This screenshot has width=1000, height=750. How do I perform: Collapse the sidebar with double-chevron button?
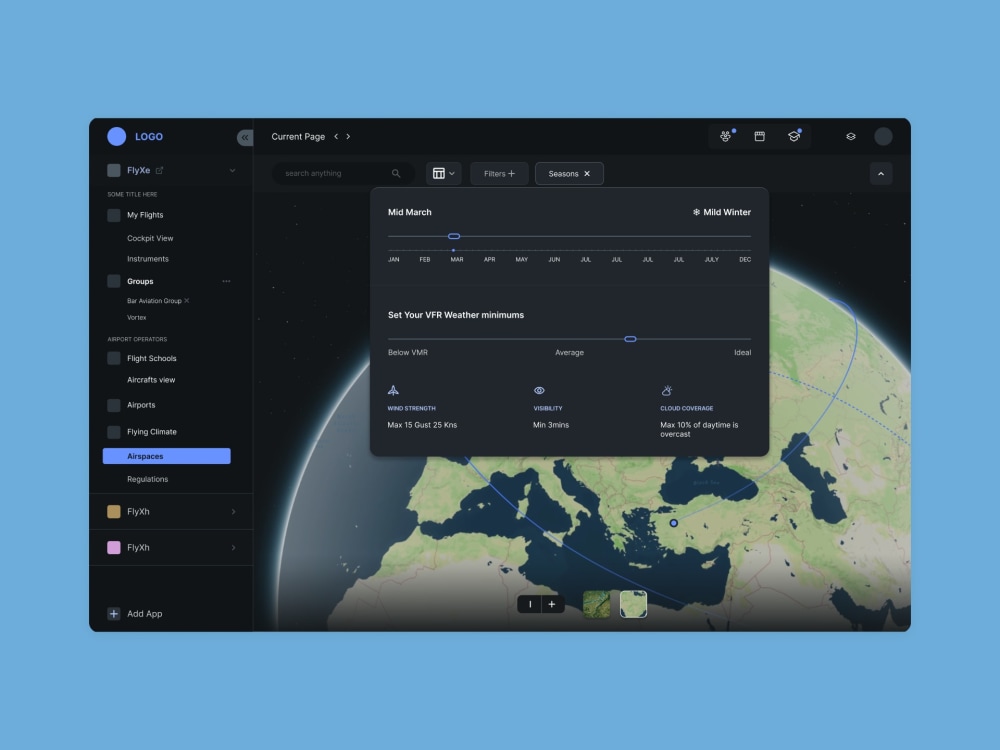click(x=245, y=137)
